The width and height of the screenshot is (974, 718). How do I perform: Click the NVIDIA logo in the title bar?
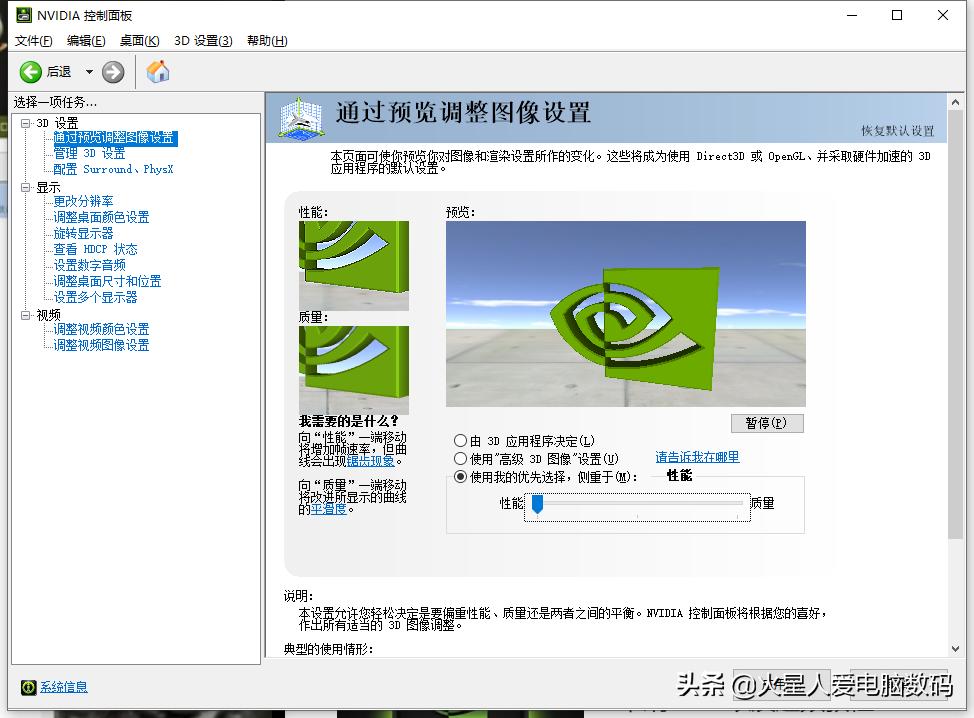[23, 15]
